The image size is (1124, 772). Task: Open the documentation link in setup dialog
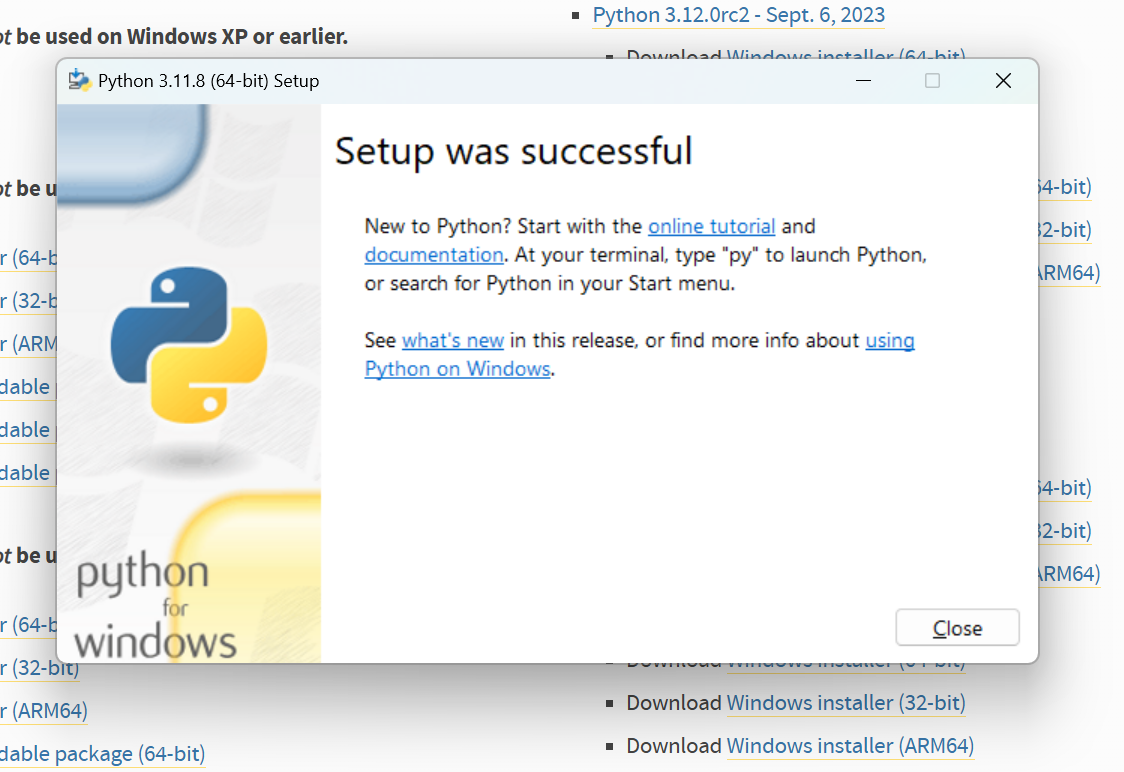434,255
